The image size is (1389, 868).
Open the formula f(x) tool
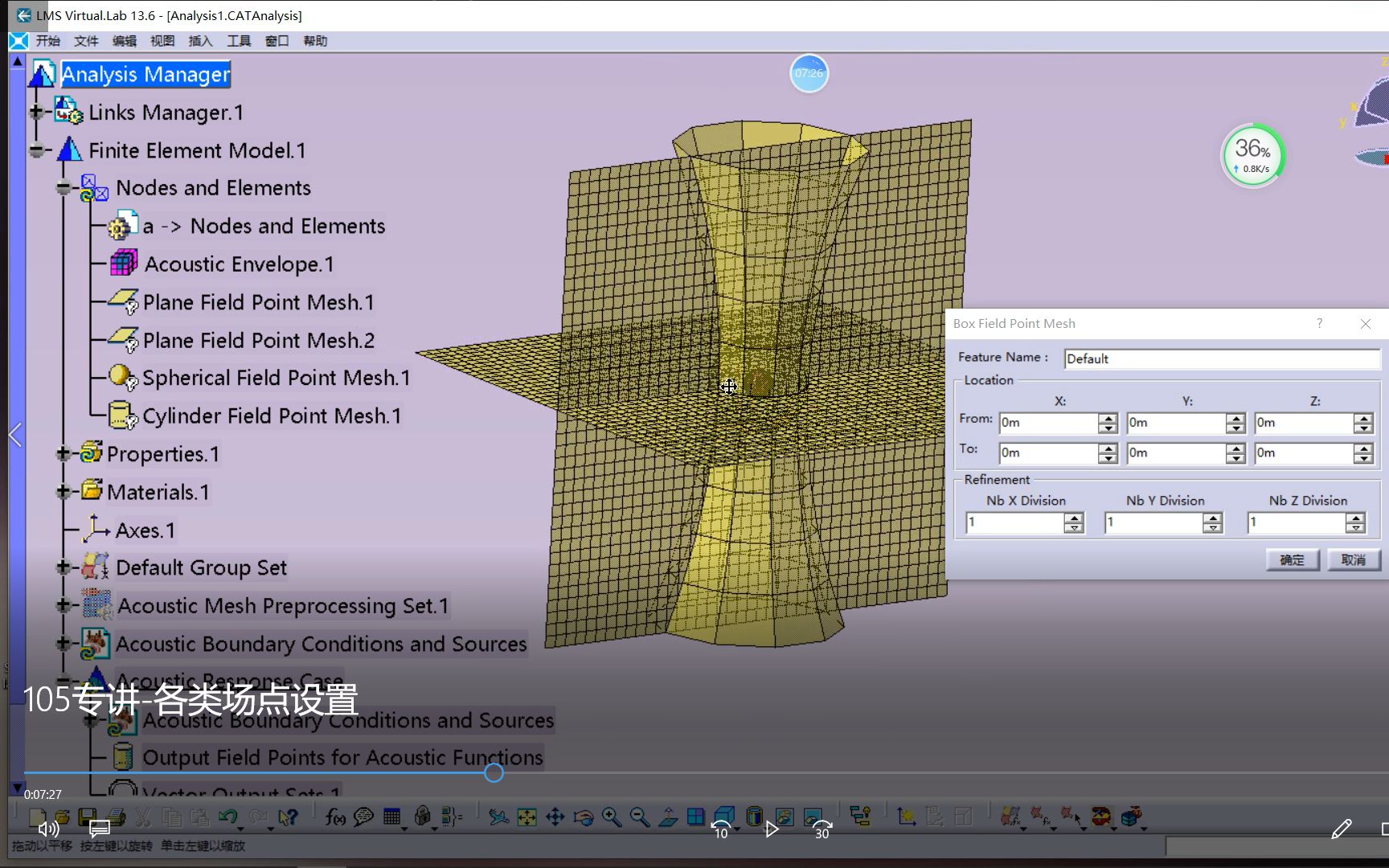335,817
